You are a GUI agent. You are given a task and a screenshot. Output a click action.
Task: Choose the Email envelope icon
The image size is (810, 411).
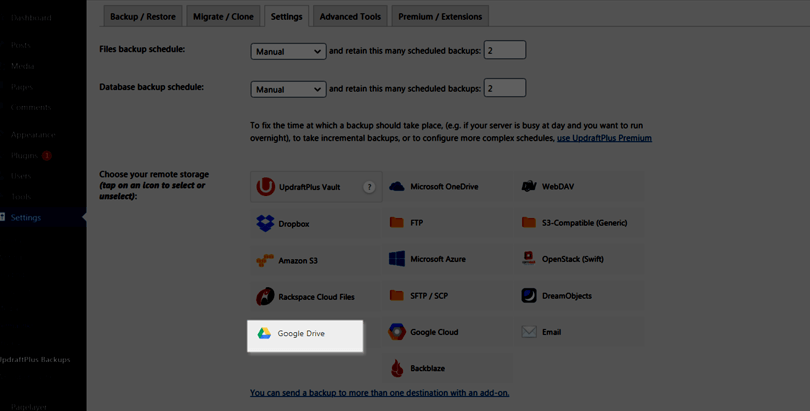(x=529, y=332)
